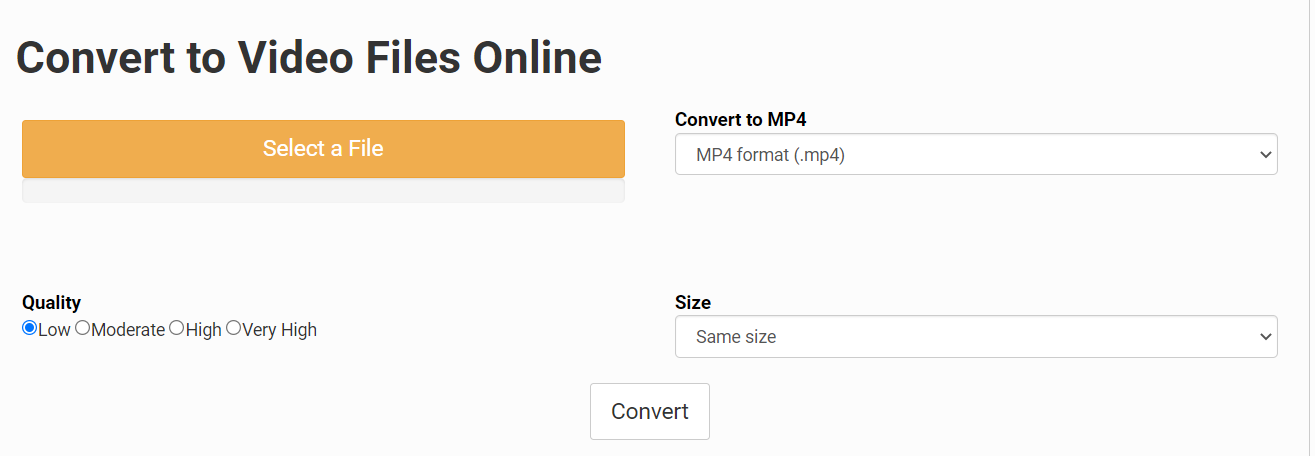1315x456 pixels.
Task: Expand the Same size dropdown
Action: point(975,337)
